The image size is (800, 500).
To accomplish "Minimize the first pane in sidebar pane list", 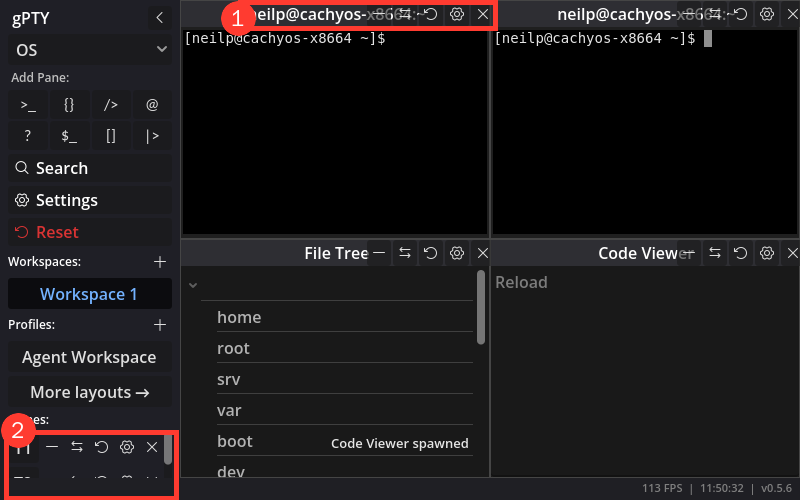I will 52,447.
